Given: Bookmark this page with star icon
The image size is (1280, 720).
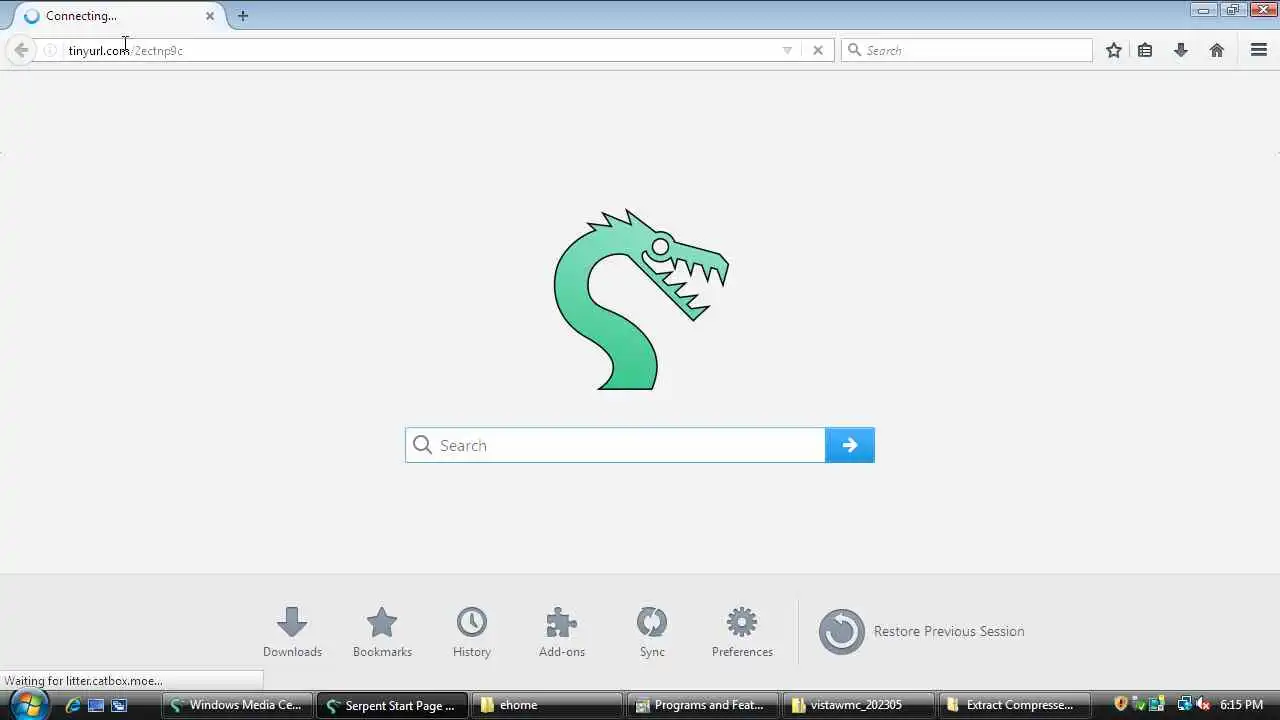Looking at the screenshot, I should click(x=1114, y=50).
